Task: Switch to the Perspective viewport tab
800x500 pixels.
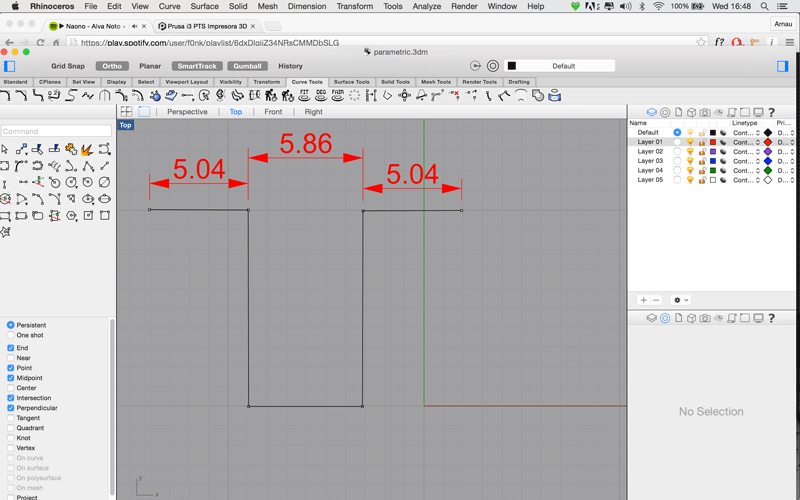Action: pos(187,112)
